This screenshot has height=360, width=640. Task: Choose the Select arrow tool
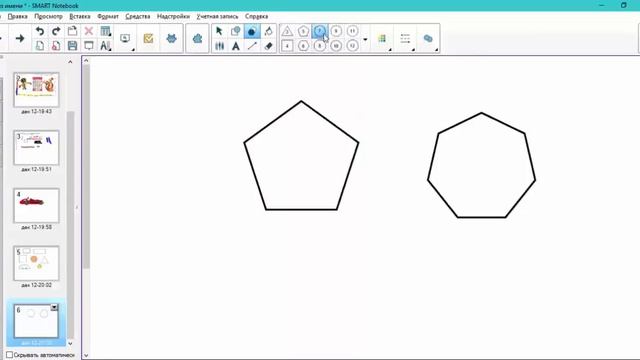219,31
